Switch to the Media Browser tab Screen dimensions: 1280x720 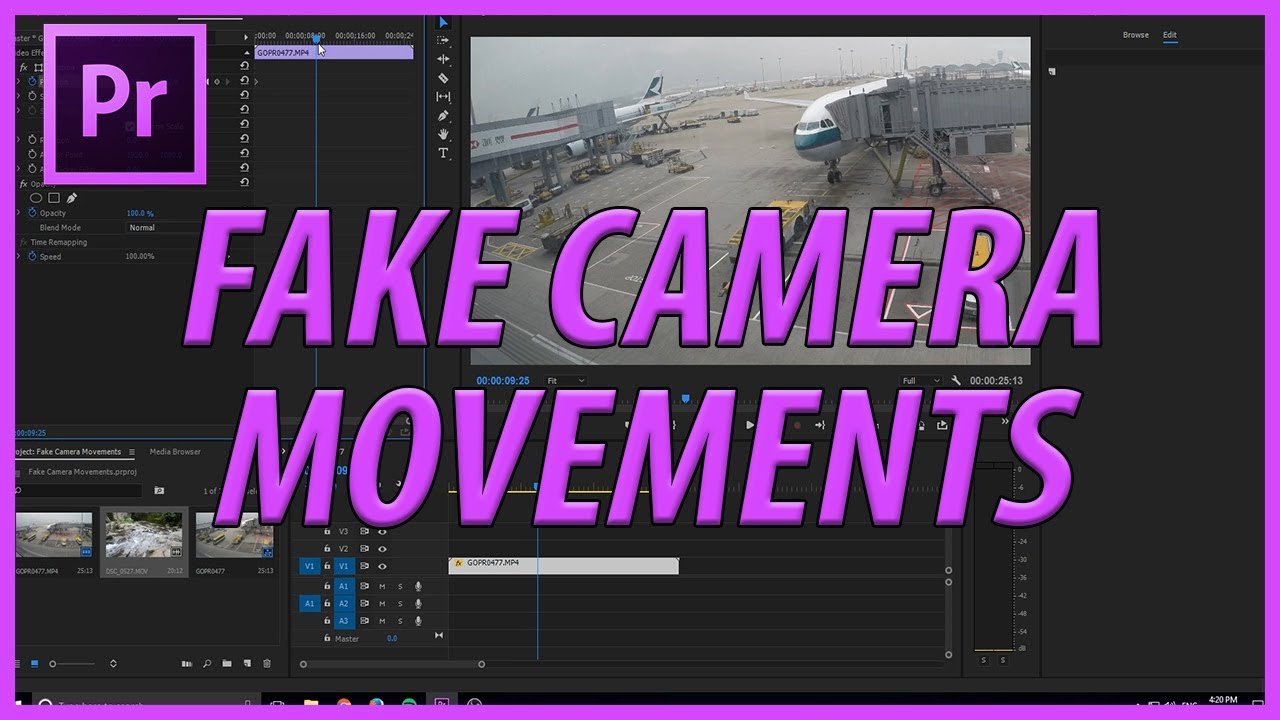pos(174,451)
